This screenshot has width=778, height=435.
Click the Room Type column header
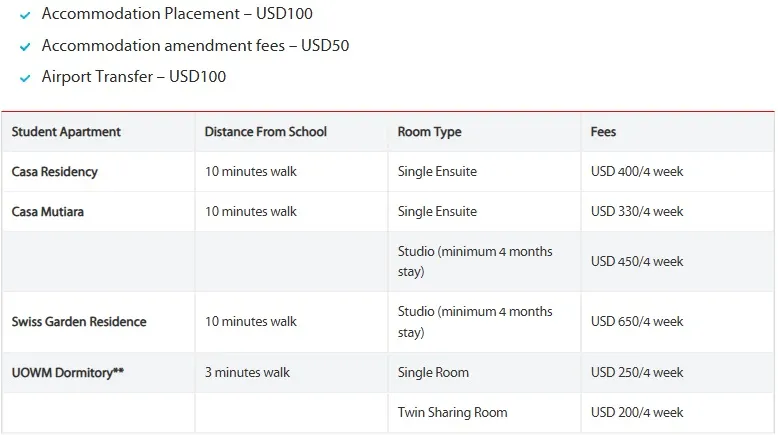coord(429,132)
